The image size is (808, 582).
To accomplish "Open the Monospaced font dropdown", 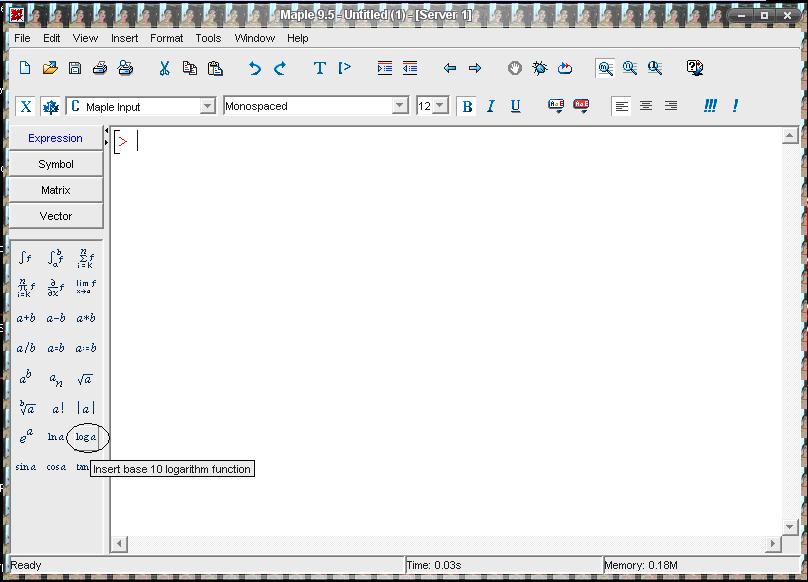I will 400,106.
